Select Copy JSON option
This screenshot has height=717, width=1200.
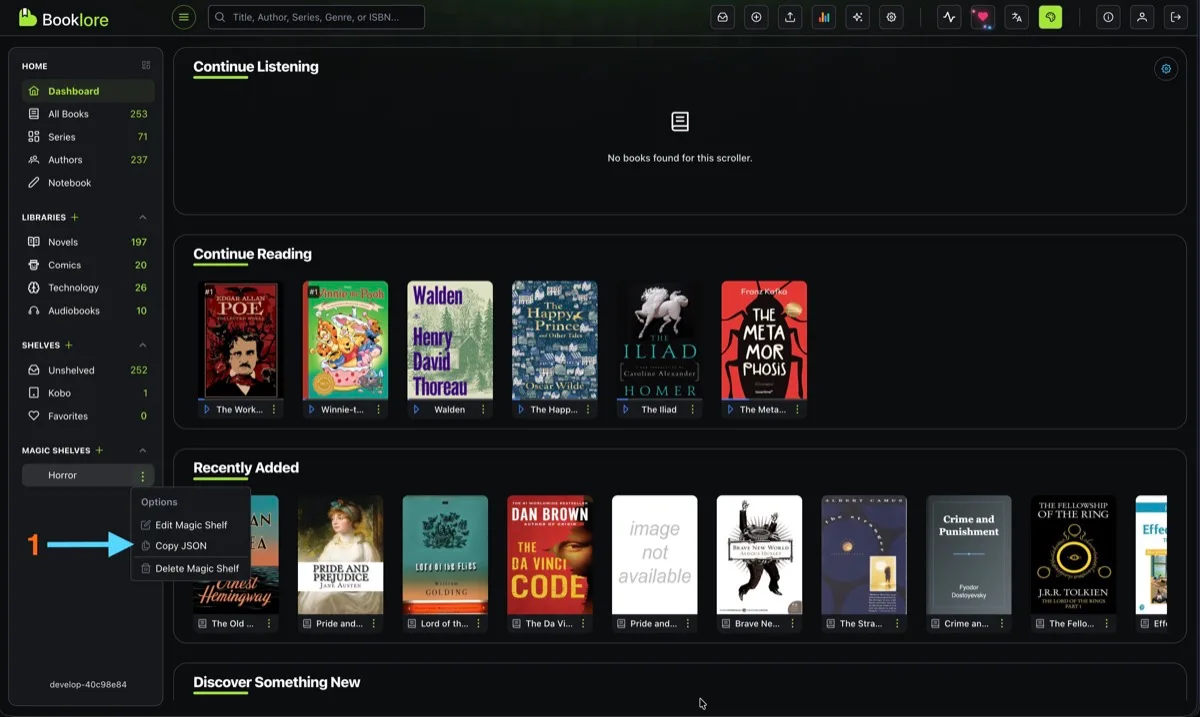click(190, 546)
